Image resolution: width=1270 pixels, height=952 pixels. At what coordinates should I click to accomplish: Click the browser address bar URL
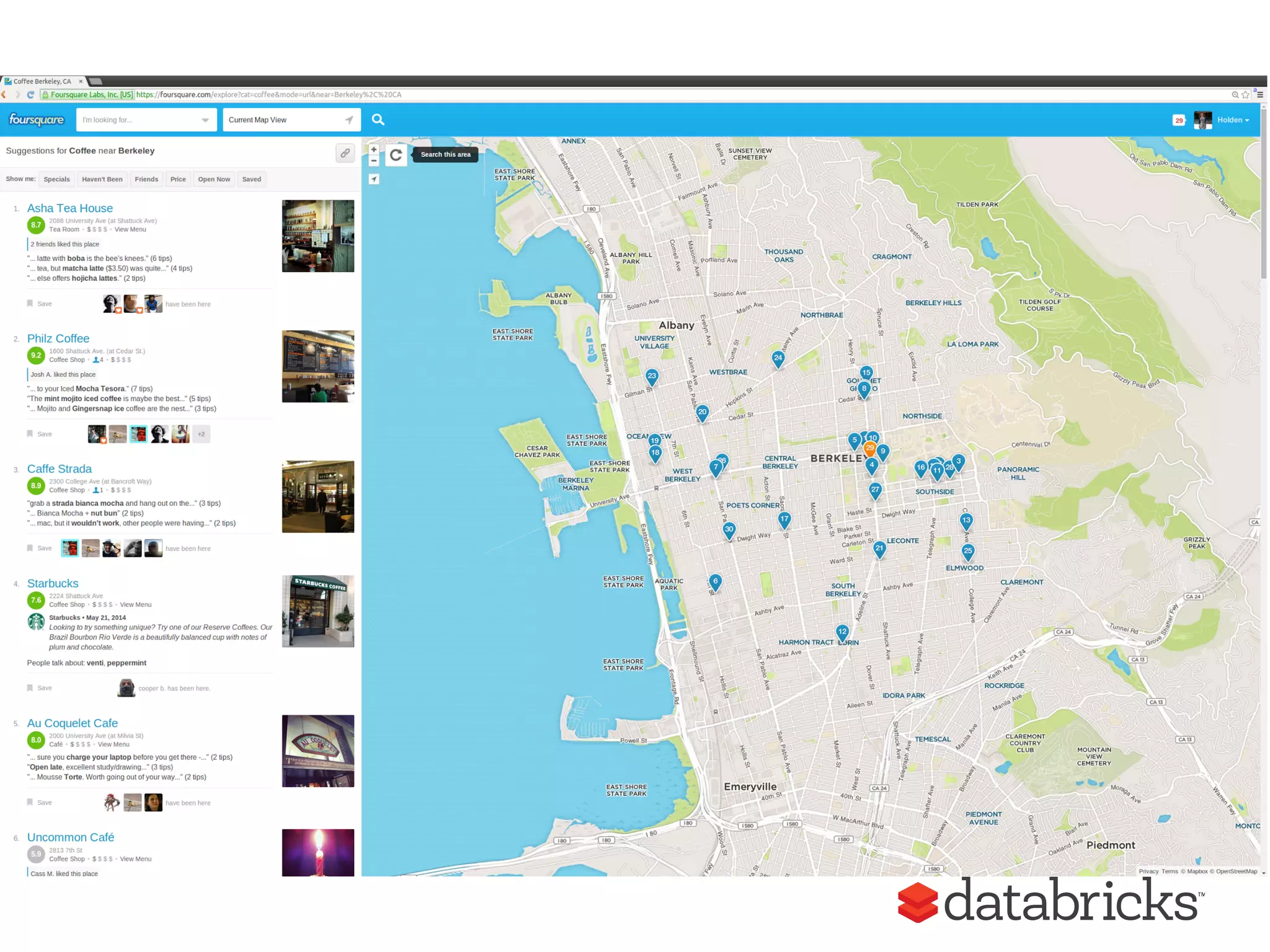(269, 95)
